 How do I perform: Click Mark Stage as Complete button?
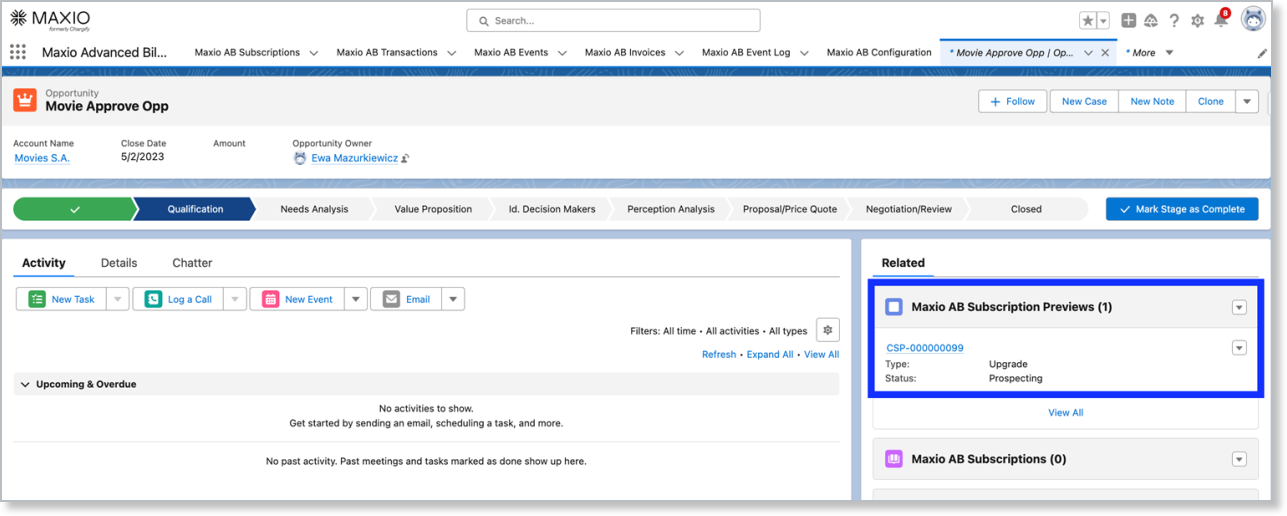[x=1182, y=209]
